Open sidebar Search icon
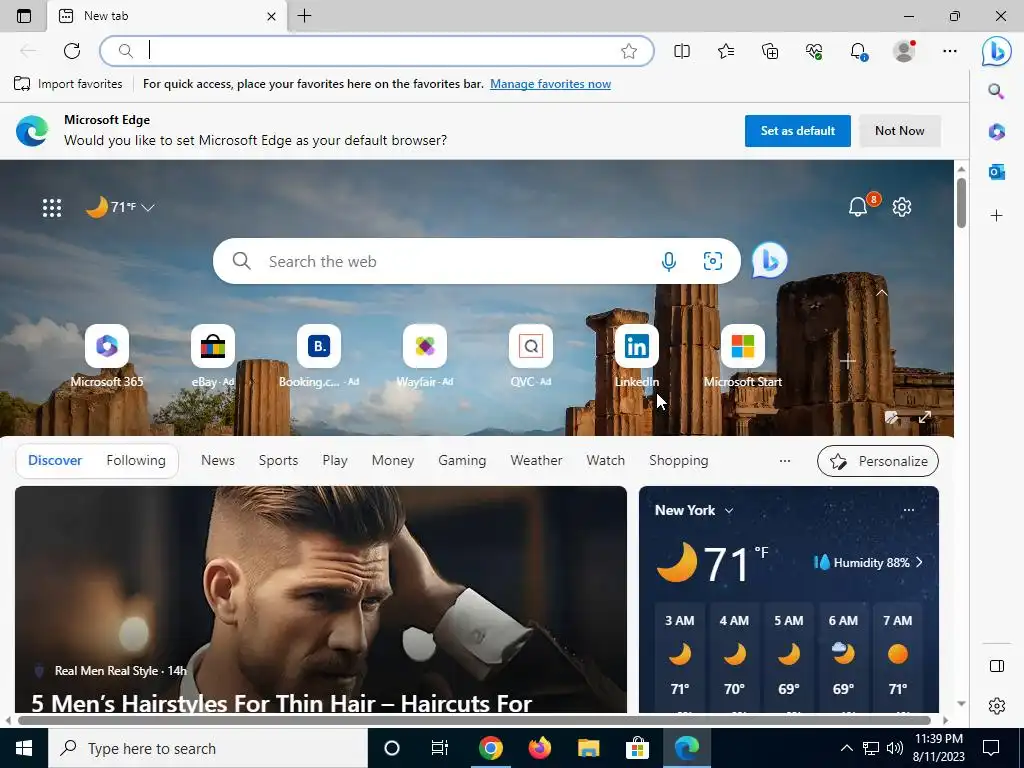Image resolution: width=1024 pixels, height=768 pixels. 996,91
